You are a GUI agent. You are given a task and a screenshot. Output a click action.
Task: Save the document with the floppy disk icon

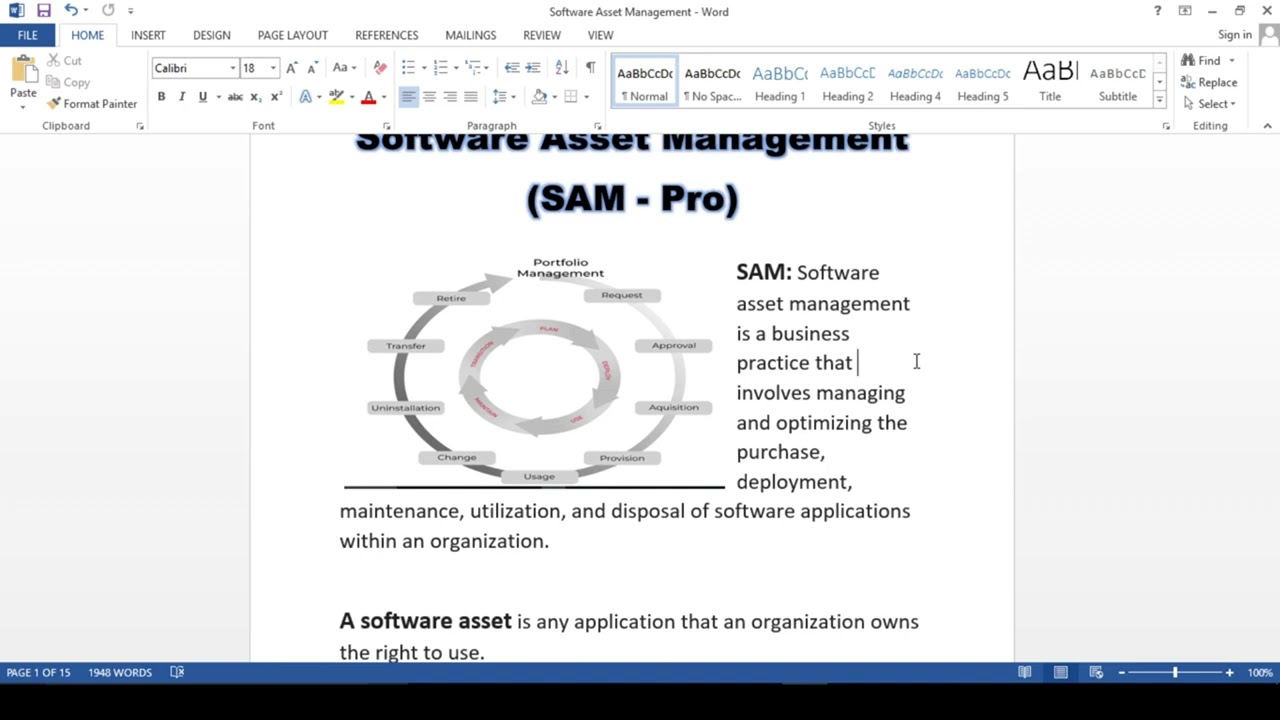tap(43, 11)
